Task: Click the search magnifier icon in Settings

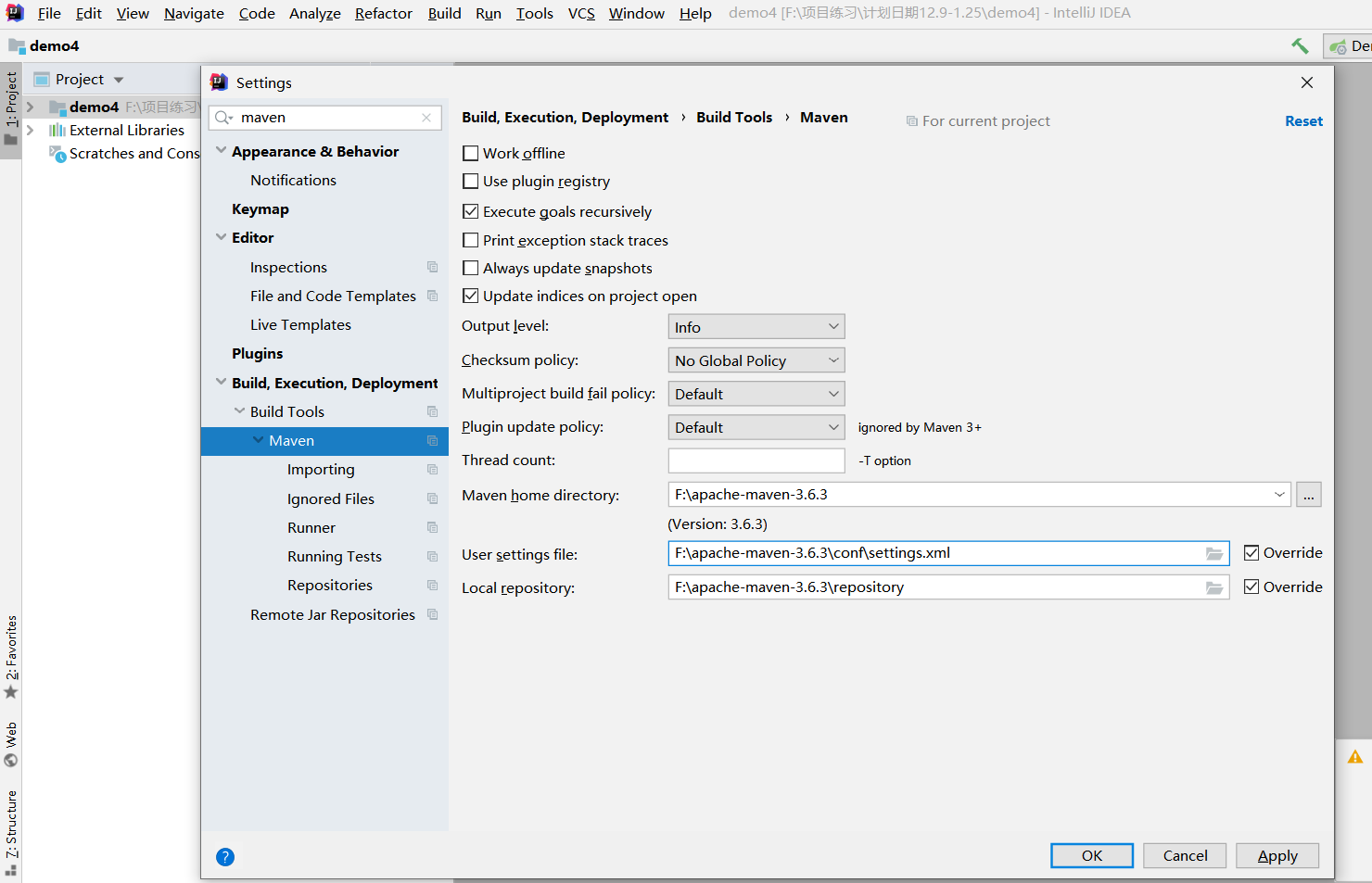Action: (223, 118)
